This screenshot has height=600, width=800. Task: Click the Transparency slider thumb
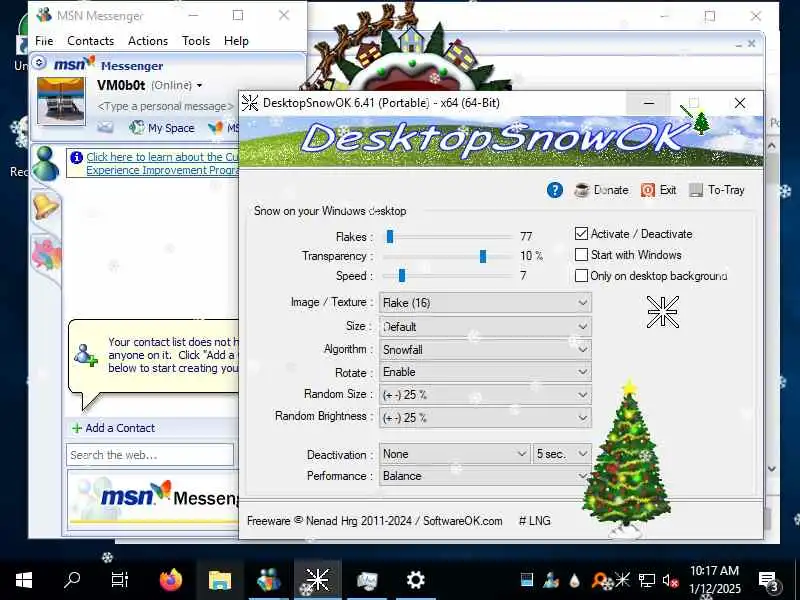click(x=483, y=256)
